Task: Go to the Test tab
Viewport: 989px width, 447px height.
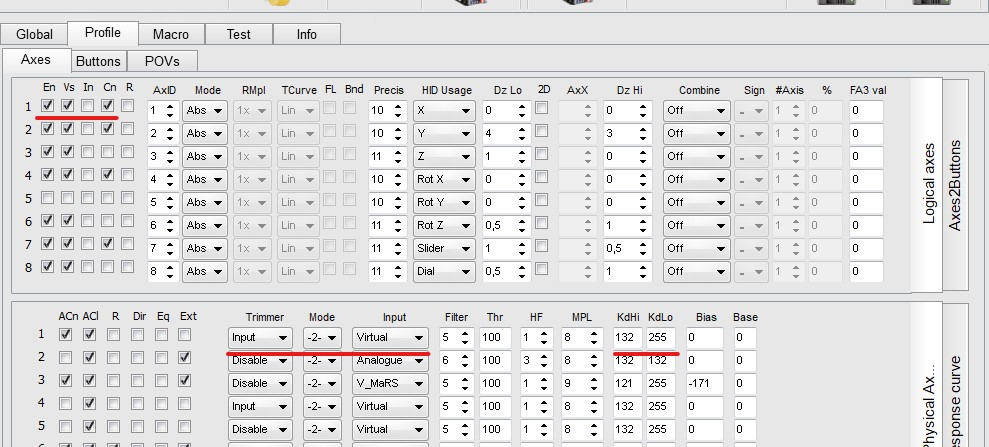Action: click(x=238, y=34)
